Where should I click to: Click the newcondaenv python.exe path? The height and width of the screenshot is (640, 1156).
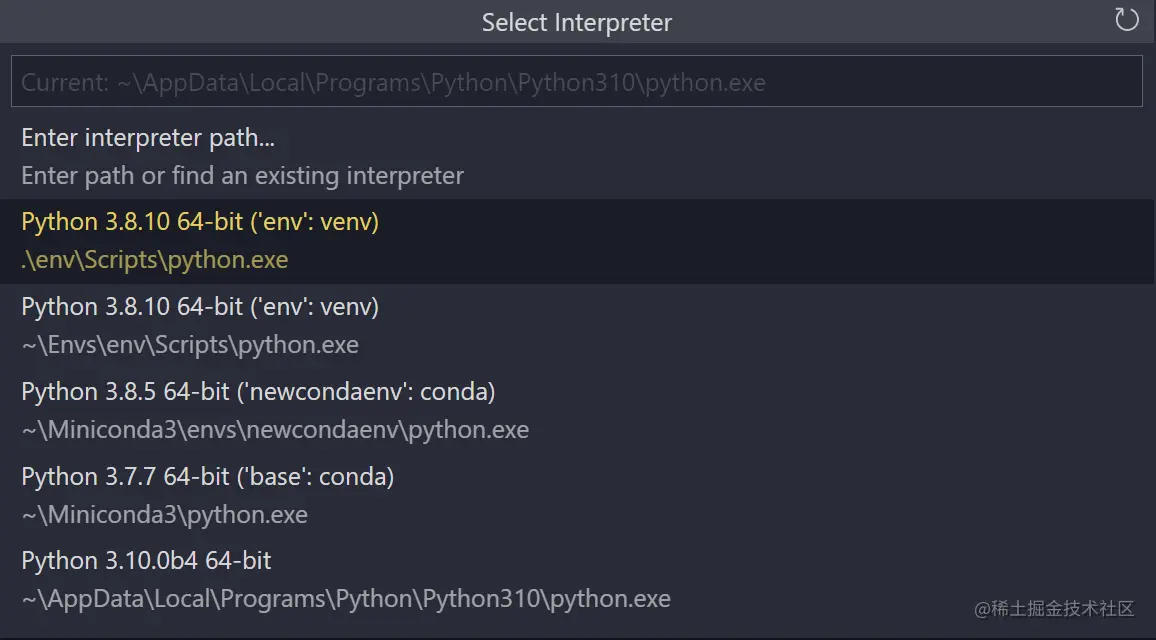coord(274,430)
